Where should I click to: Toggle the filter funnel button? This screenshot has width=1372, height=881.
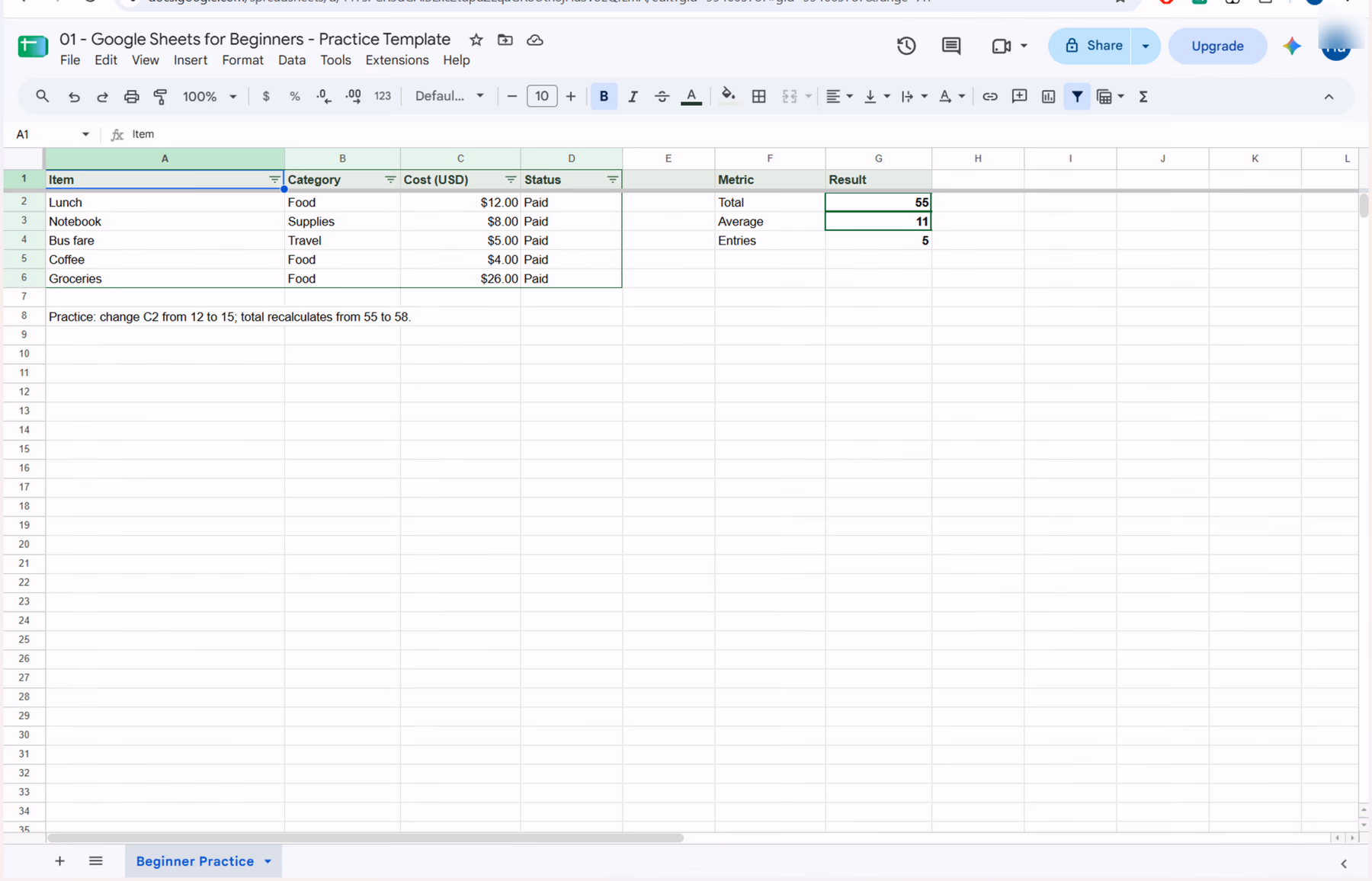(1077, 97)
